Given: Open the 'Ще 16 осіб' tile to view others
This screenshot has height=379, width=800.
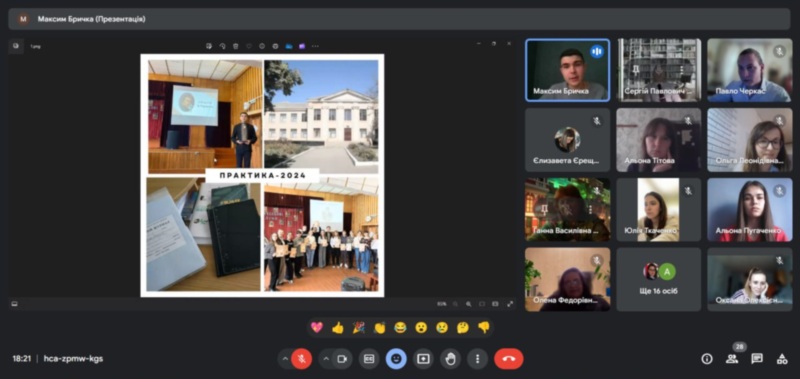Looking at the screenshot, I should [659, 280].
